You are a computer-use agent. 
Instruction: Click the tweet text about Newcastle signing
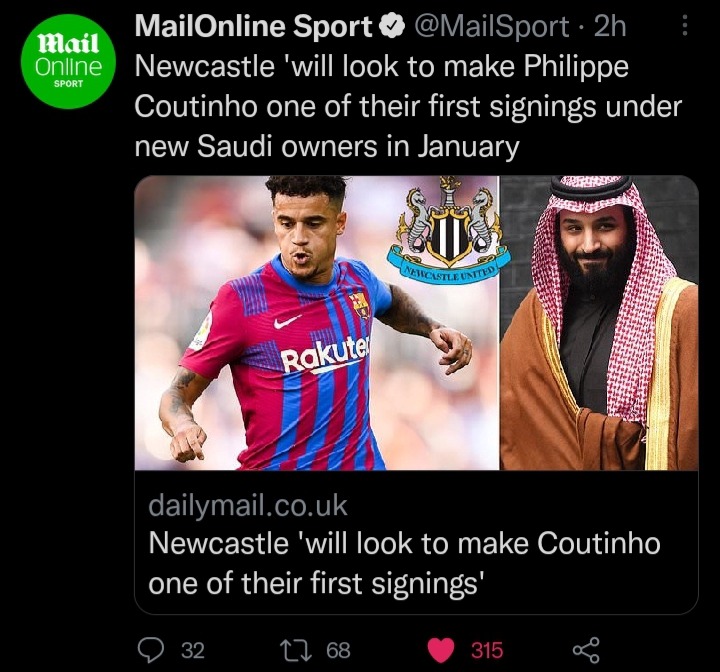click(408, 107)
